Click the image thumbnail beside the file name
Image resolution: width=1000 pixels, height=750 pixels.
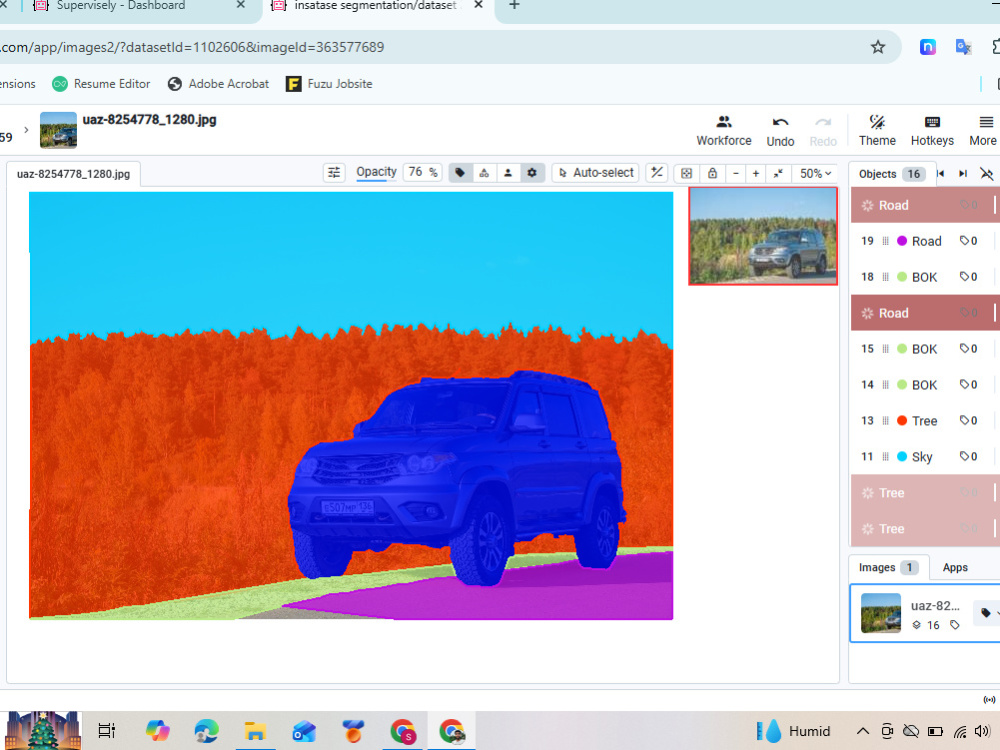click(58, 130)
